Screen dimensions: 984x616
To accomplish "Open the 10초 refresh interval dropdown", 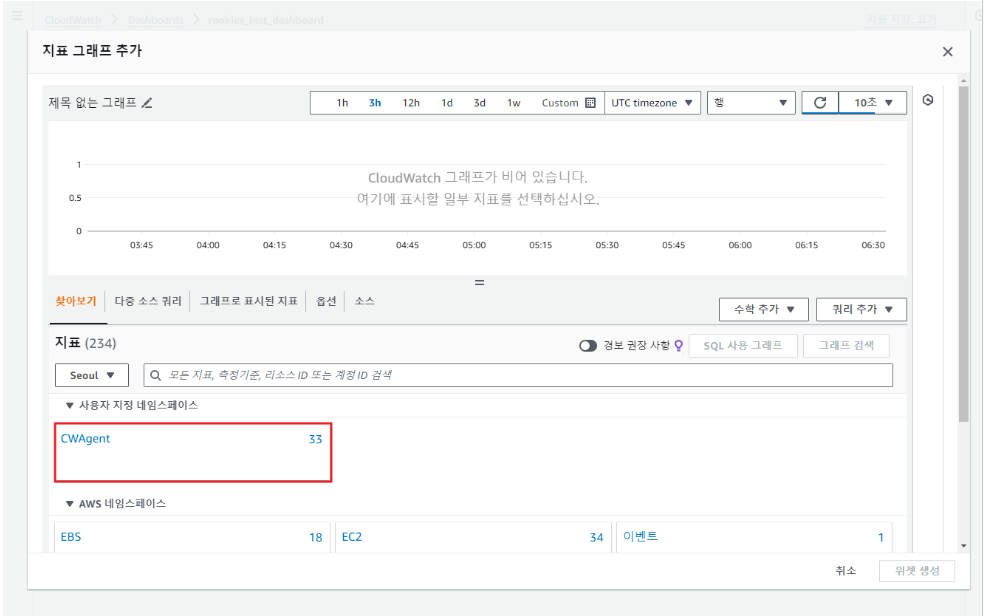I will tap(872, 103).
